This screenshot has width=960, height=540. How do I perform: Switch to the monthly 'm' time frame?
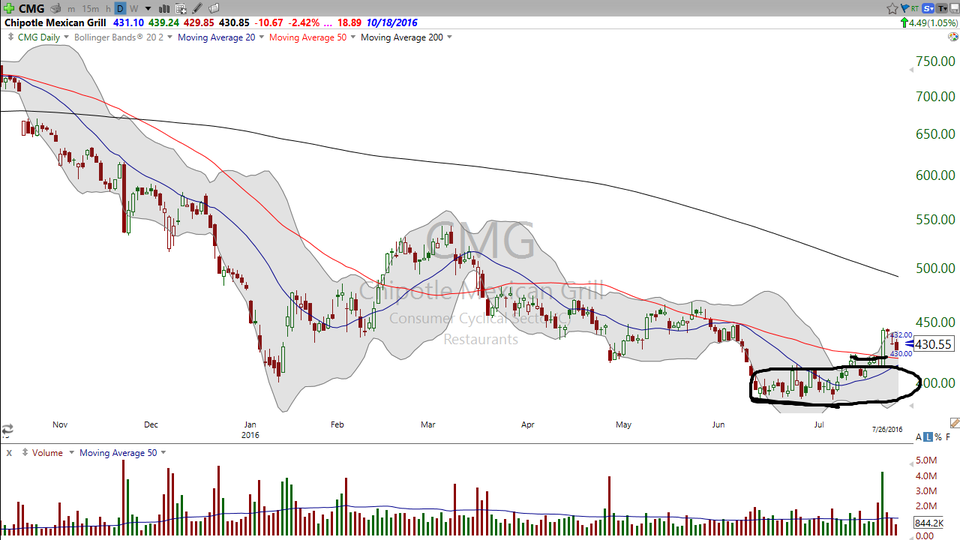click(72, 9)
